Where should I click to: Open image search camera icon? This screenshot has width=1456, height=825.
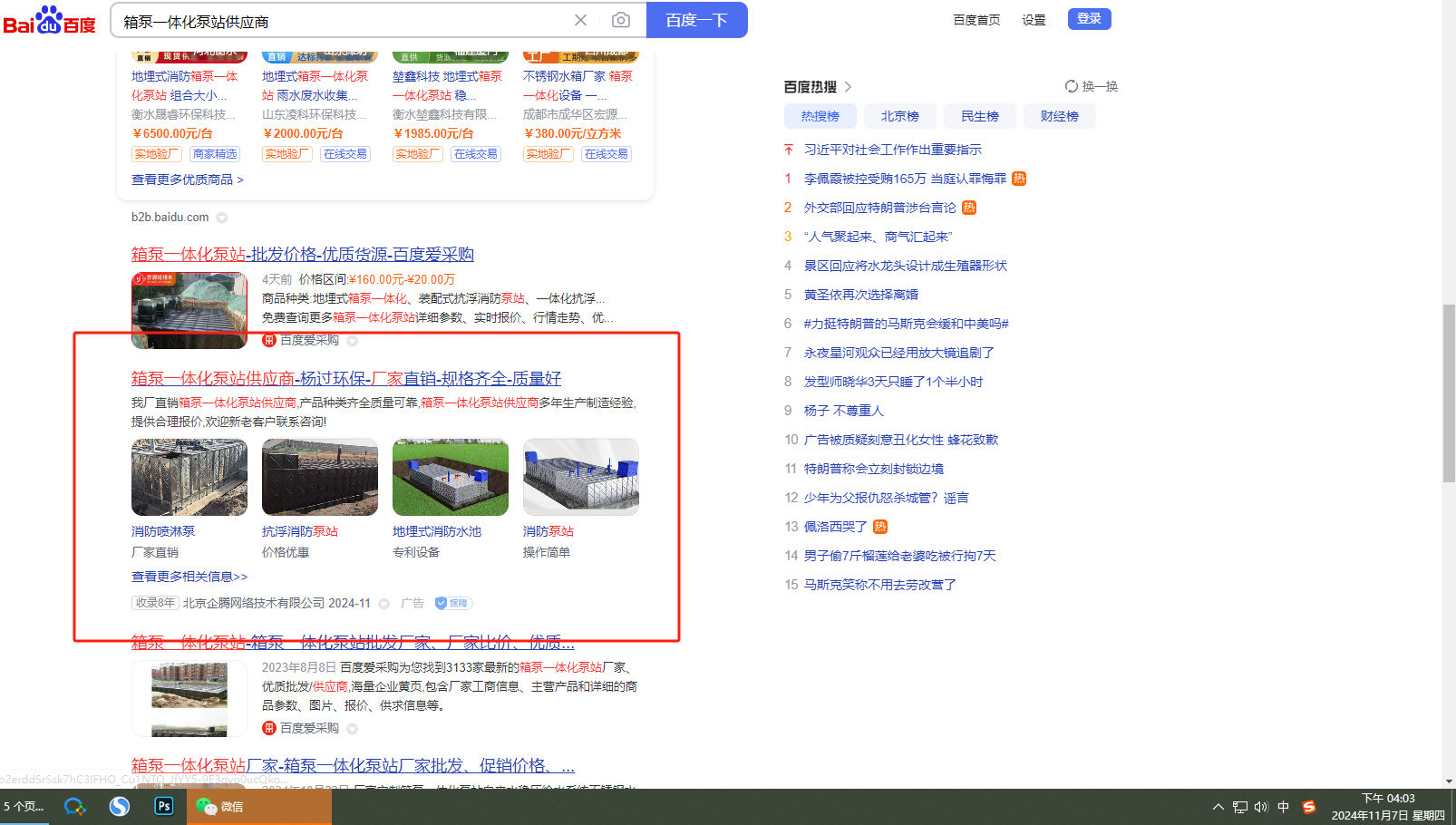pyautogui.click(x=621, y=20)
